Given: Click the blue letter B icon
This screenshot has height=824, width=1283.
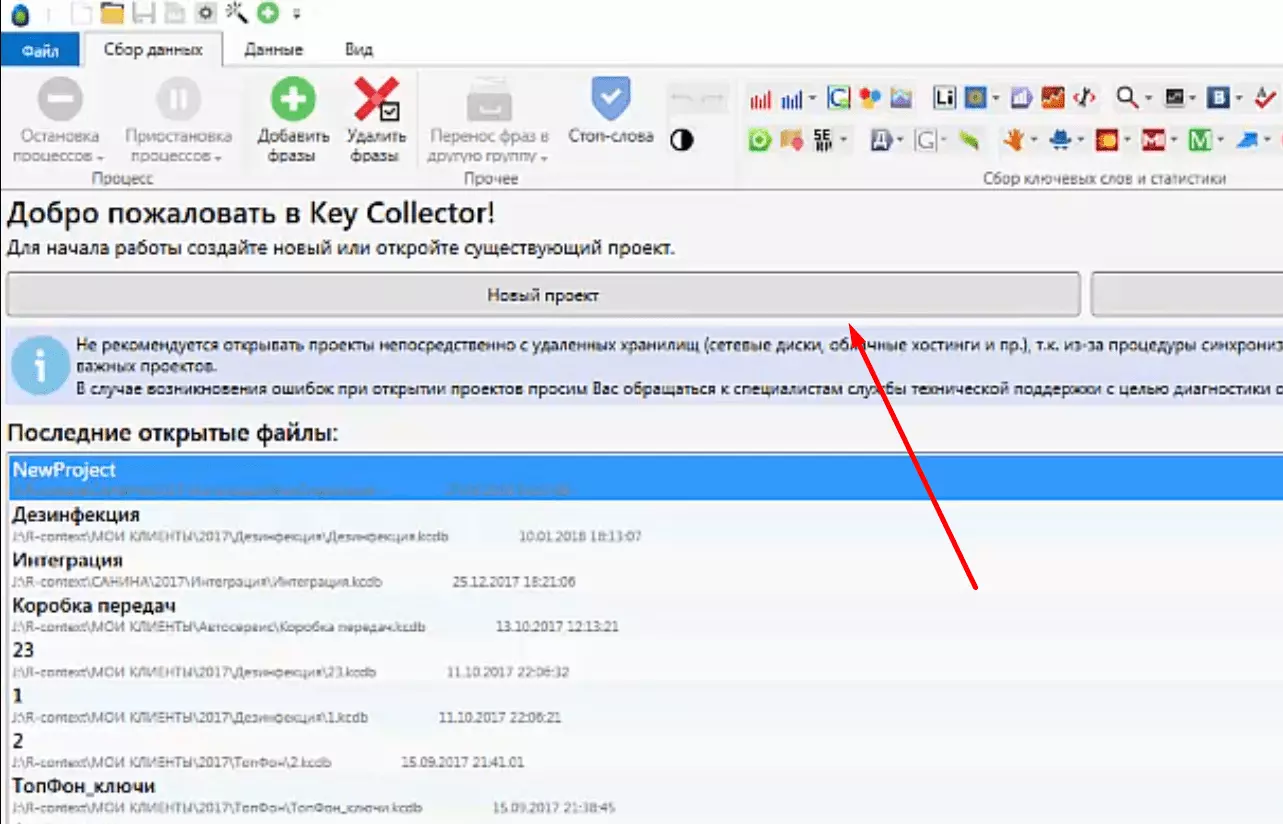Looking at the screenshot, I should click(1218, 98).
